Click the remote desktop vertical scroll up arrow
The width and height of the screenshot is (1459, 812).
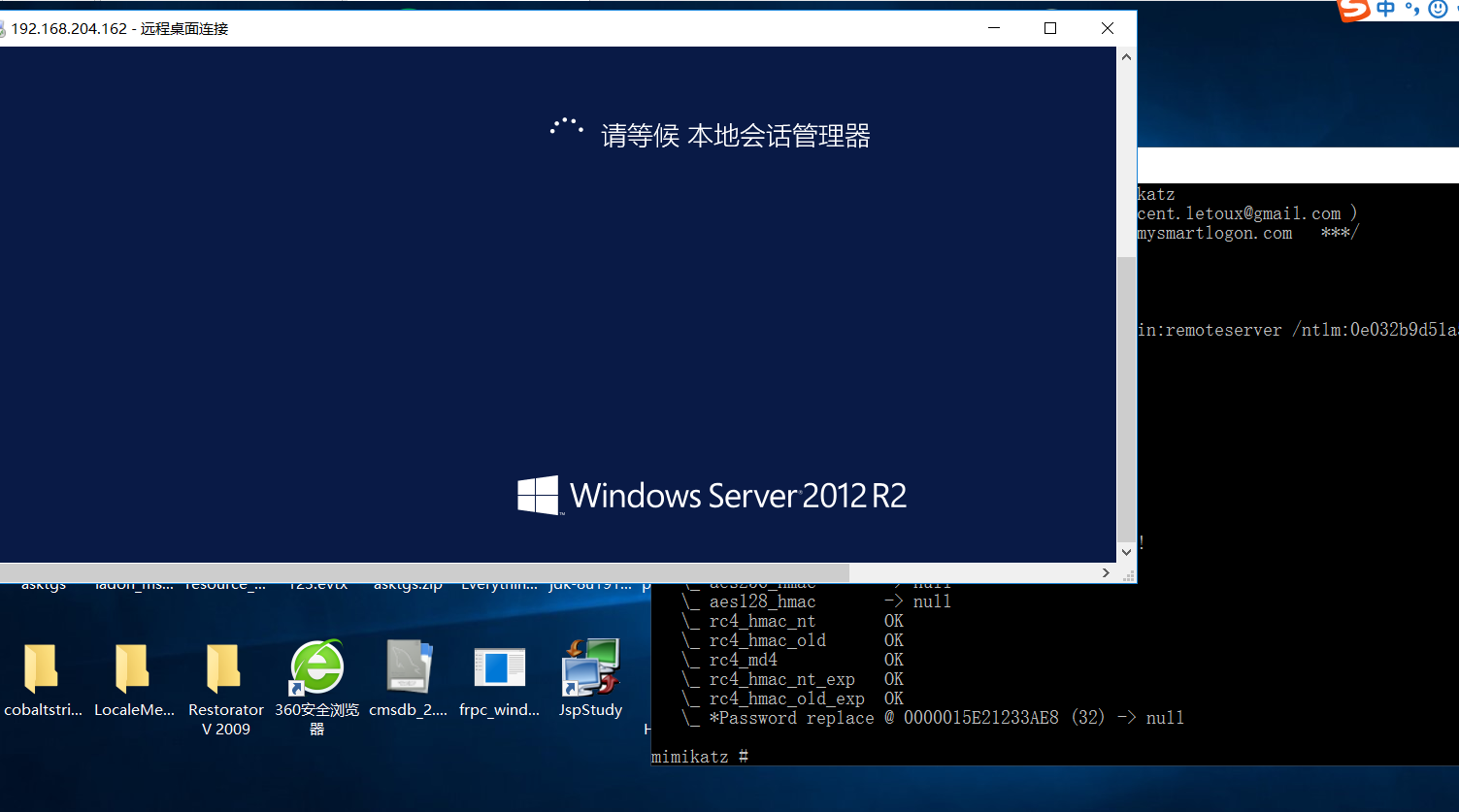coord(1126,57)
